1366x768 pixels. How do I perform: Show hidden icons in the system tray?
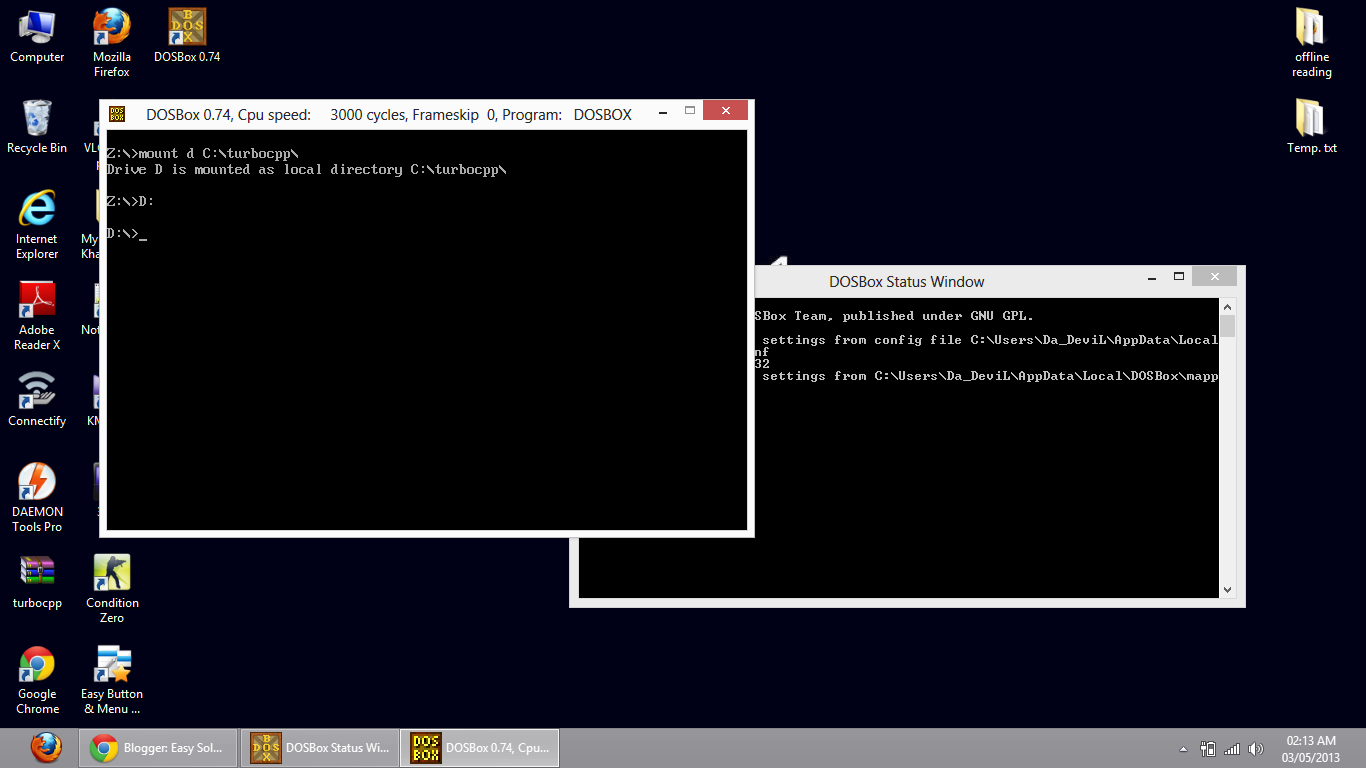[1182, 747]
